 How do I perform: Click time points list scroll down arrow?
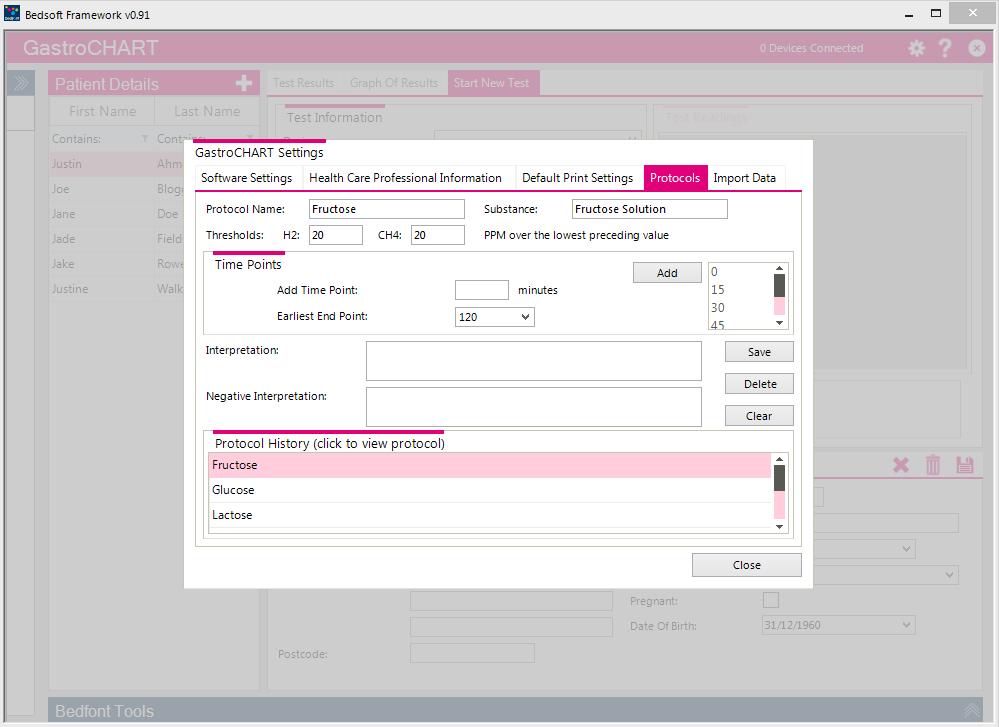(779, 323)
